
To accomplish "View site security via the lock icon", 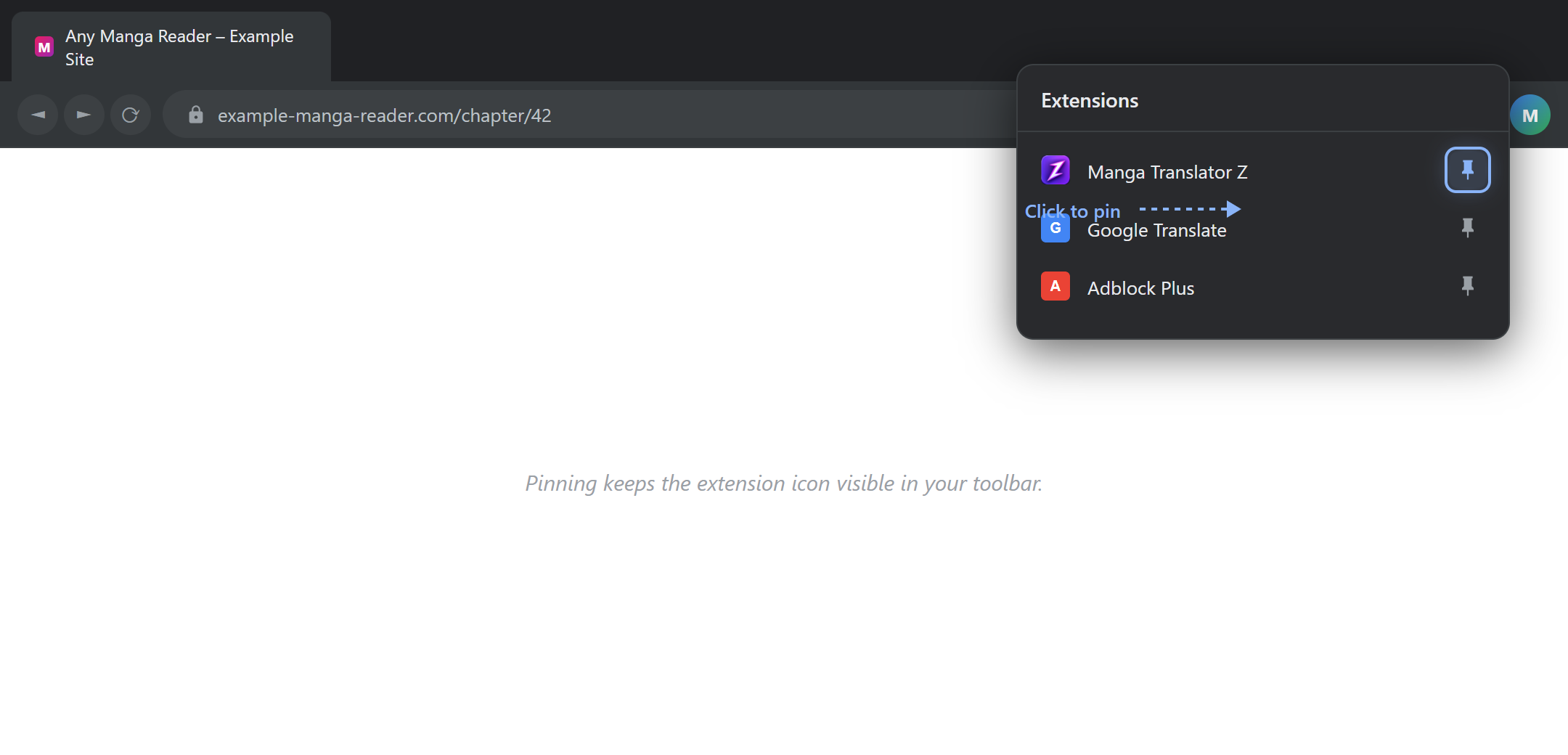I will 195,115.
